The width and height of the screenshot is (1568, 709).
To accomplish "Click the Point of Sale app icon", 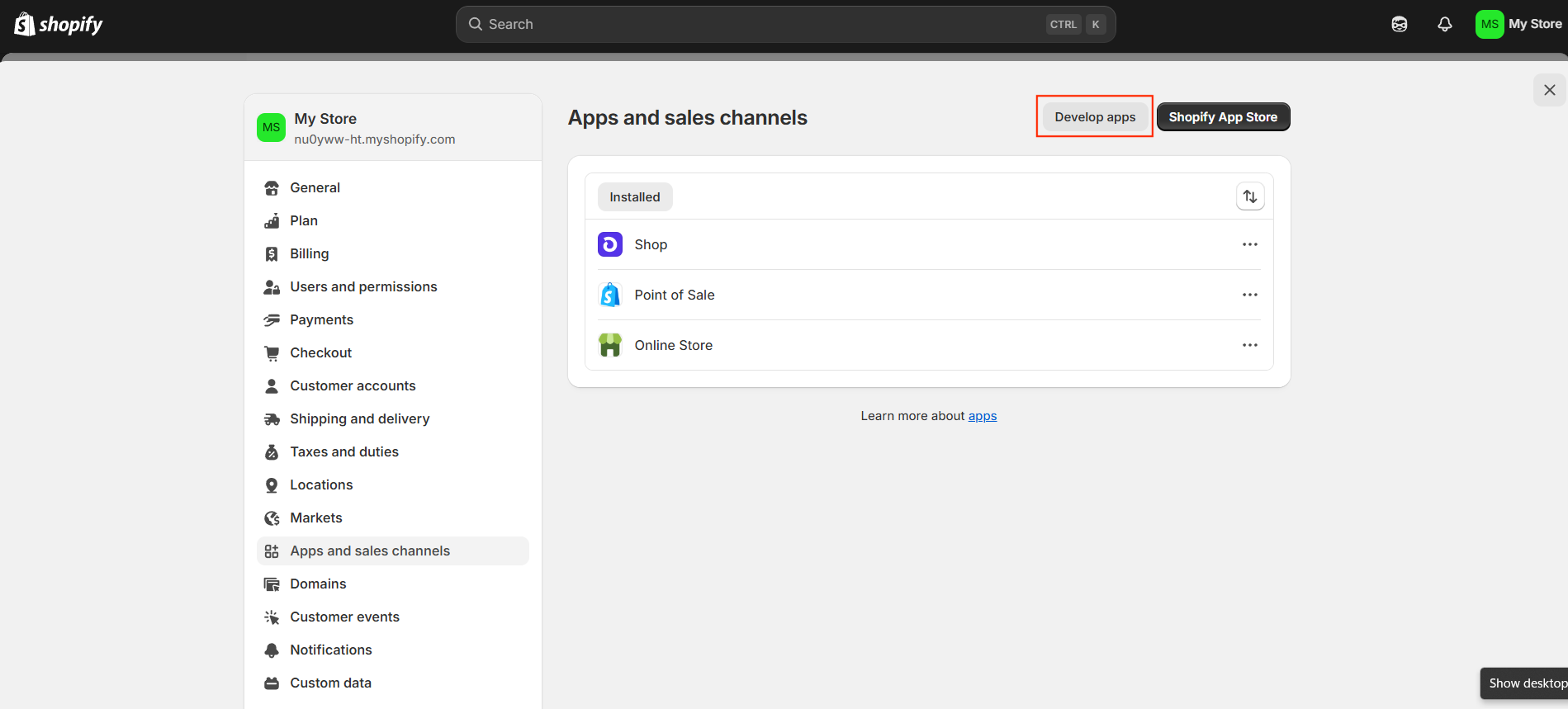I will point(610,295).
